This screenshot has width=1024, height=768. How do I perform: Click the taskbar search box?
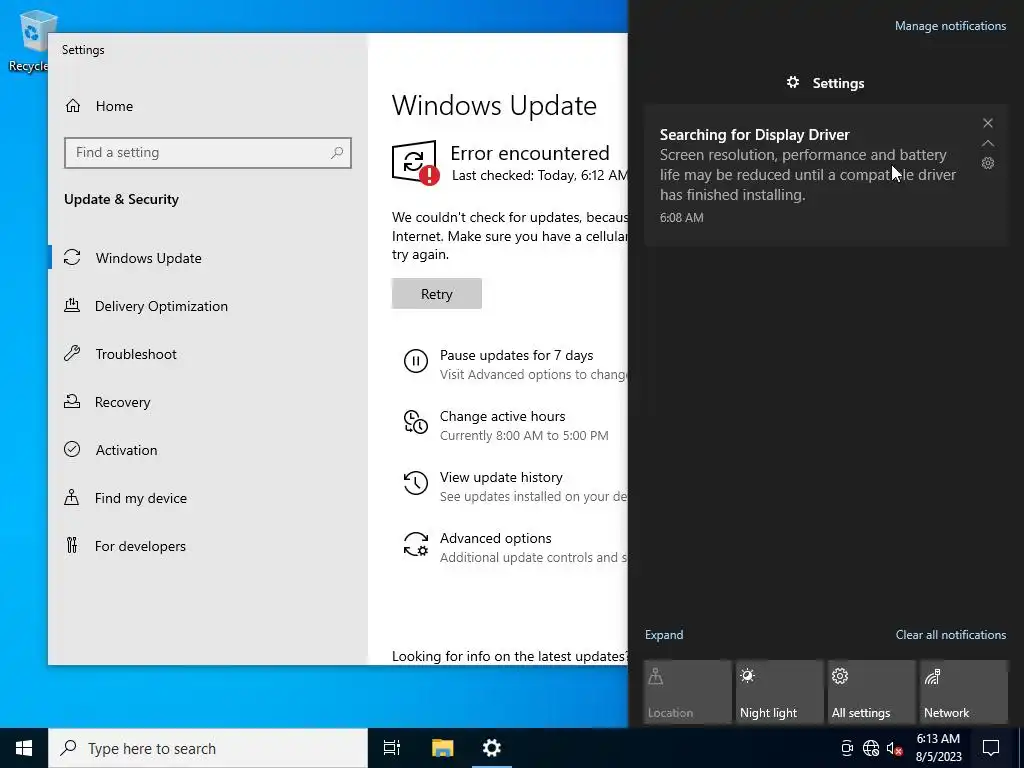pos(208,748)
